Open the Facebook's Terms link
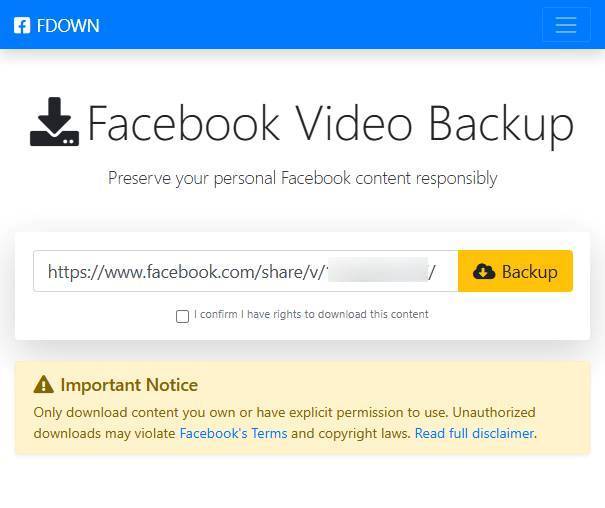Screen dimensions: 605x508 [233, 433]
